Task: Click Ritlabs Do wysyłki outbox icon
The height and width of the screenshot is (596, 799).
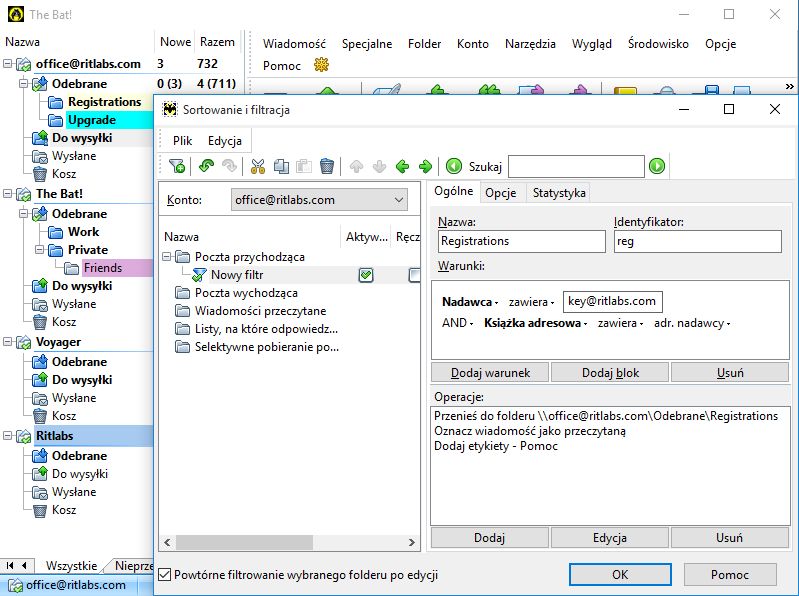Action: 40,474
